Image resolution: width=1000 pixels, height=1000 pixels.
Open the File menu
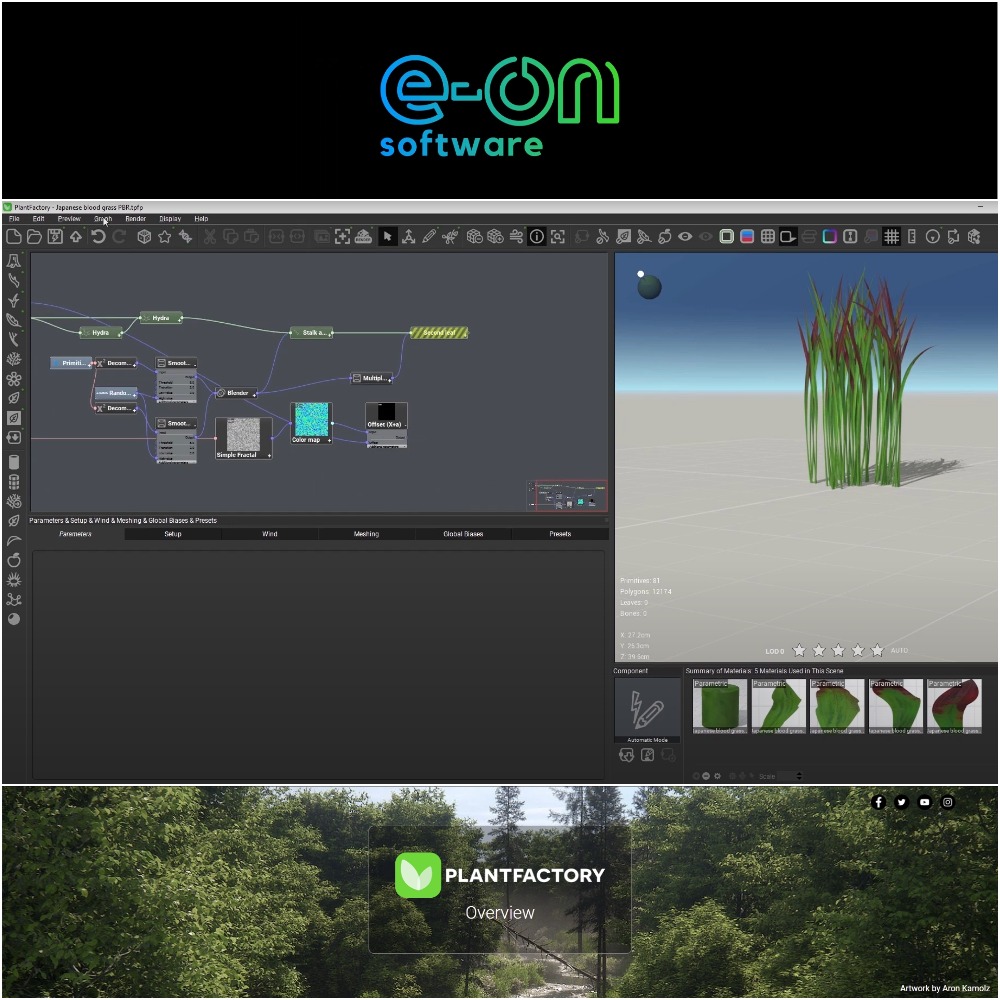tap(14, 219)
